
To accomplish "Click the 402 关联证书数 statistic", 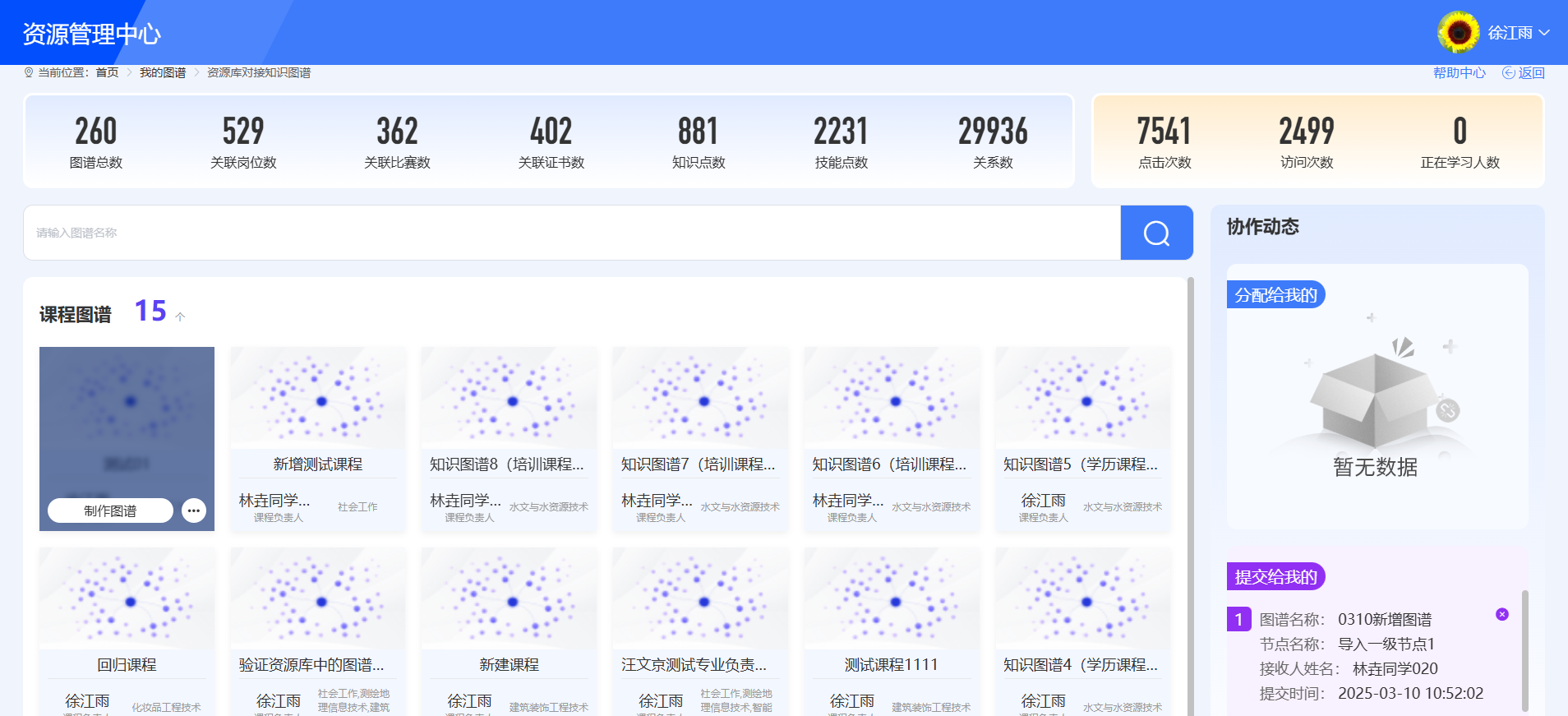I will click(551, 141).
